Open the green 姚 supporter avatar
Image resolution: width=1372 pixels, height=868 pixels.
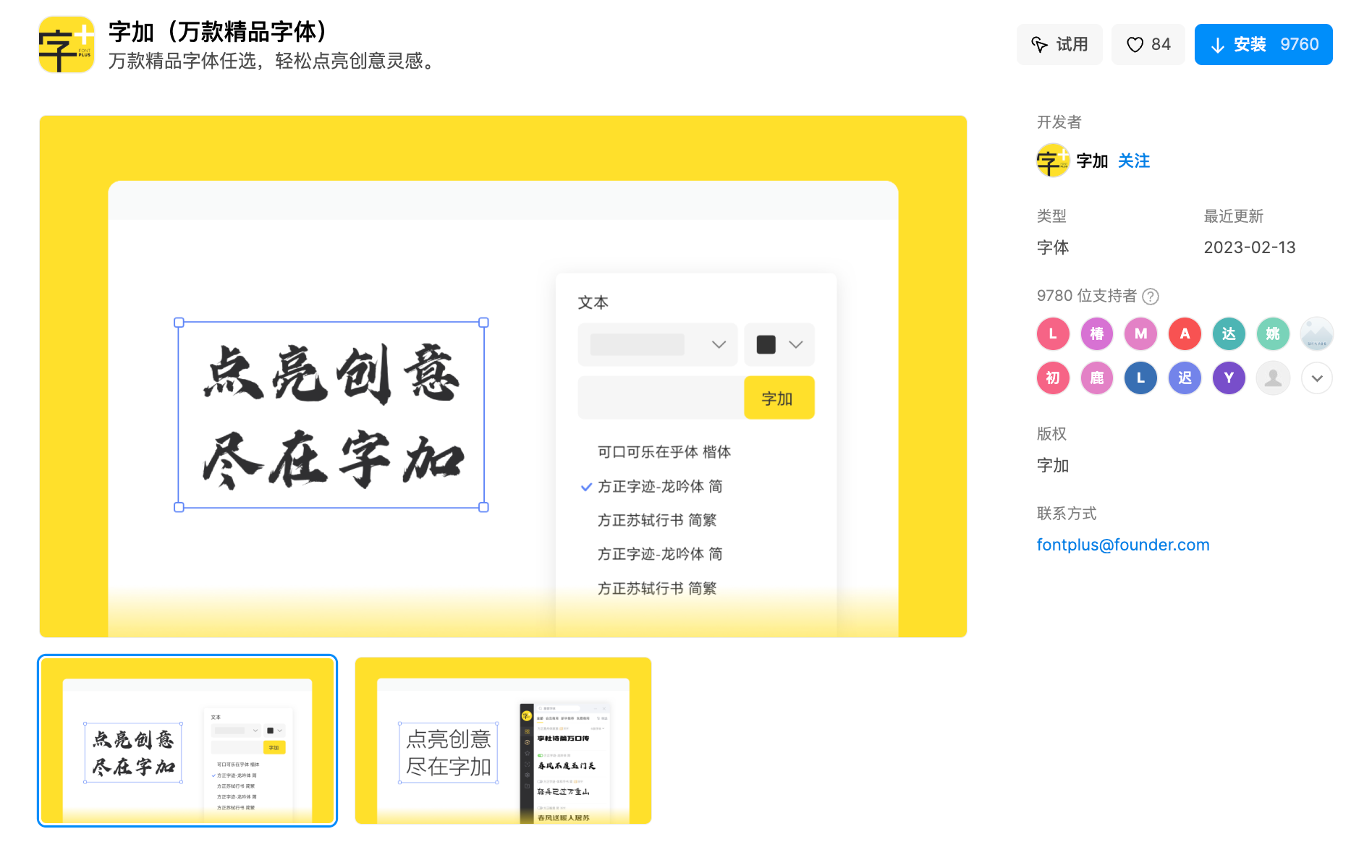[x=1273, y=333]
